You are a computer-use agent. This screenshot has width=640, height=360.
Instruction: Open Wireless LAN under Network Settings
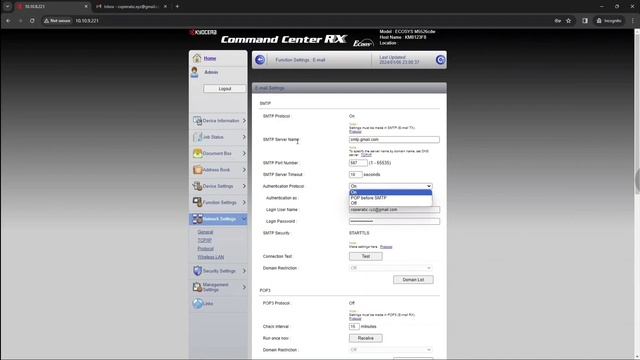click(x=211, y=257)
